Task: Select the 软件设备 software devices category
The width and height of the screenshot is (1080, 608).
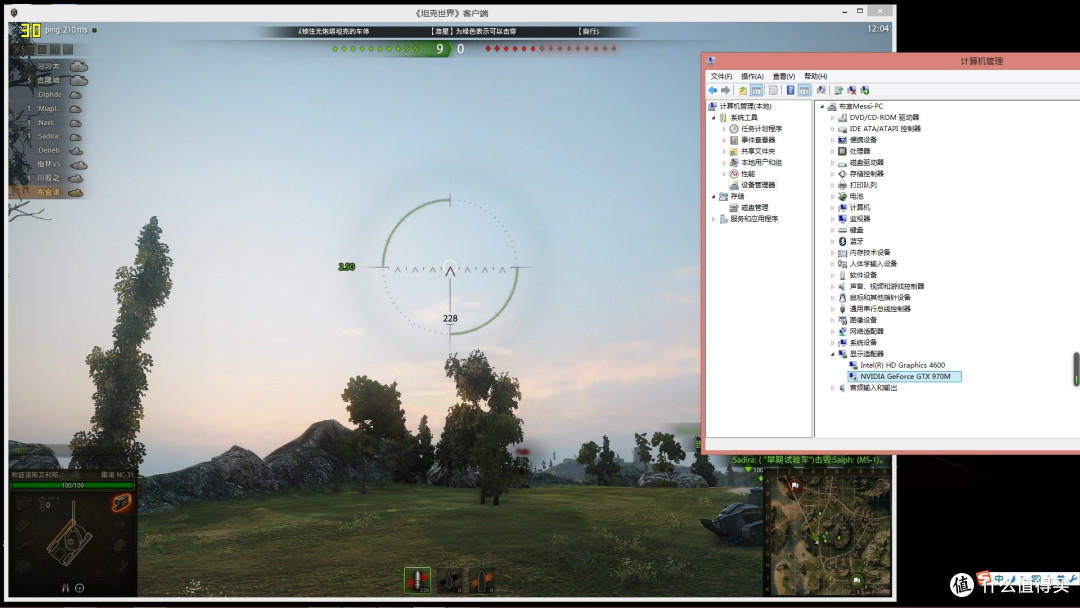Action: tap(863, 275)
